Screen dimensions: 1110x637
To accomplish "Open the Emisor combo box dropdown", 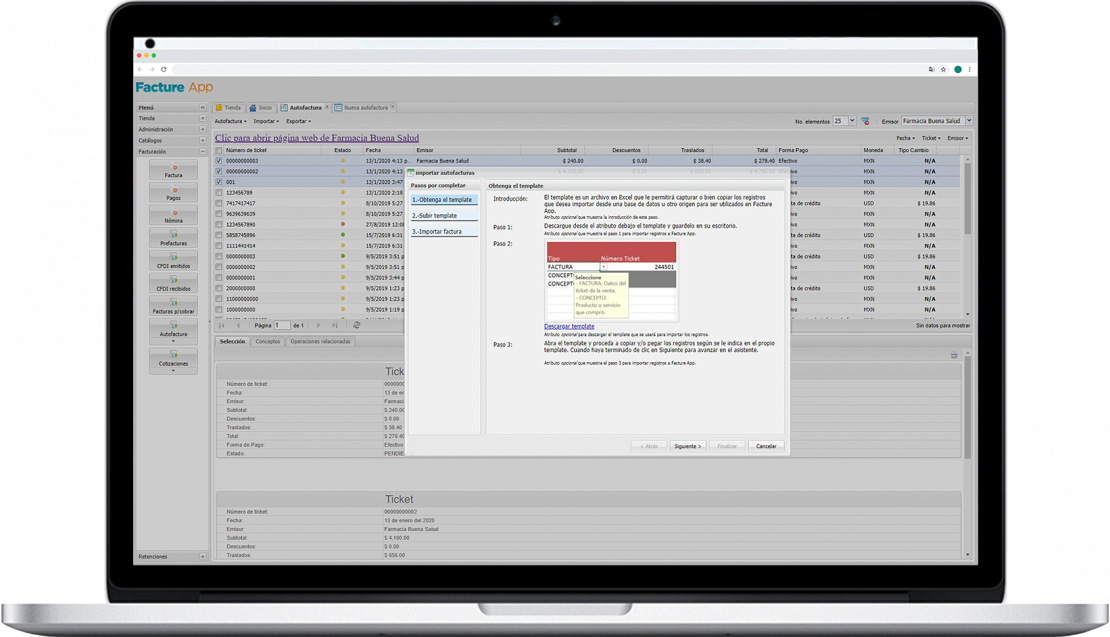I will point(969,120).
